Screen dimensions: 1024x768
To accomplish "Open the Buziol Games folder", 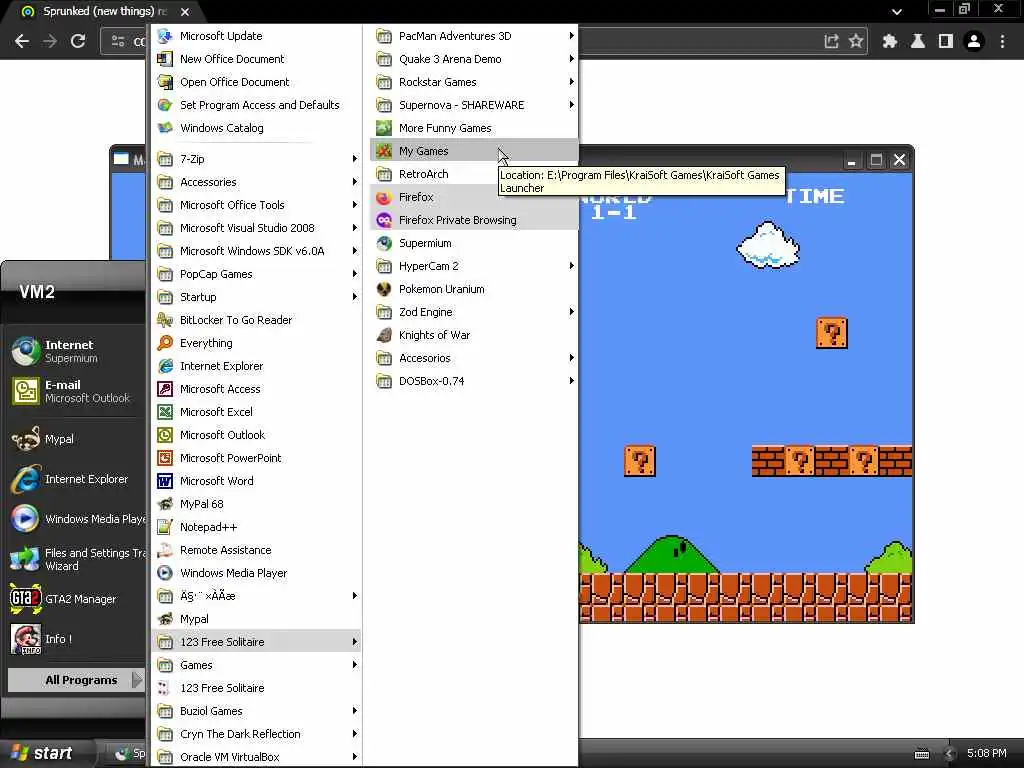I will [x=257, y=711].
